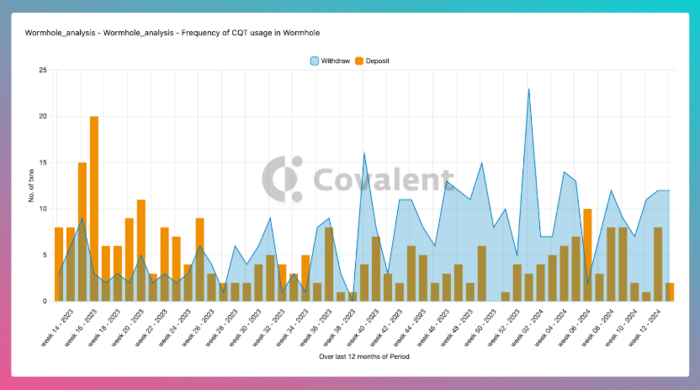This screenshot has width=700, height=390.
Task: Click the week 02 - 2024 axis label
Action: [x=528, y=328]
